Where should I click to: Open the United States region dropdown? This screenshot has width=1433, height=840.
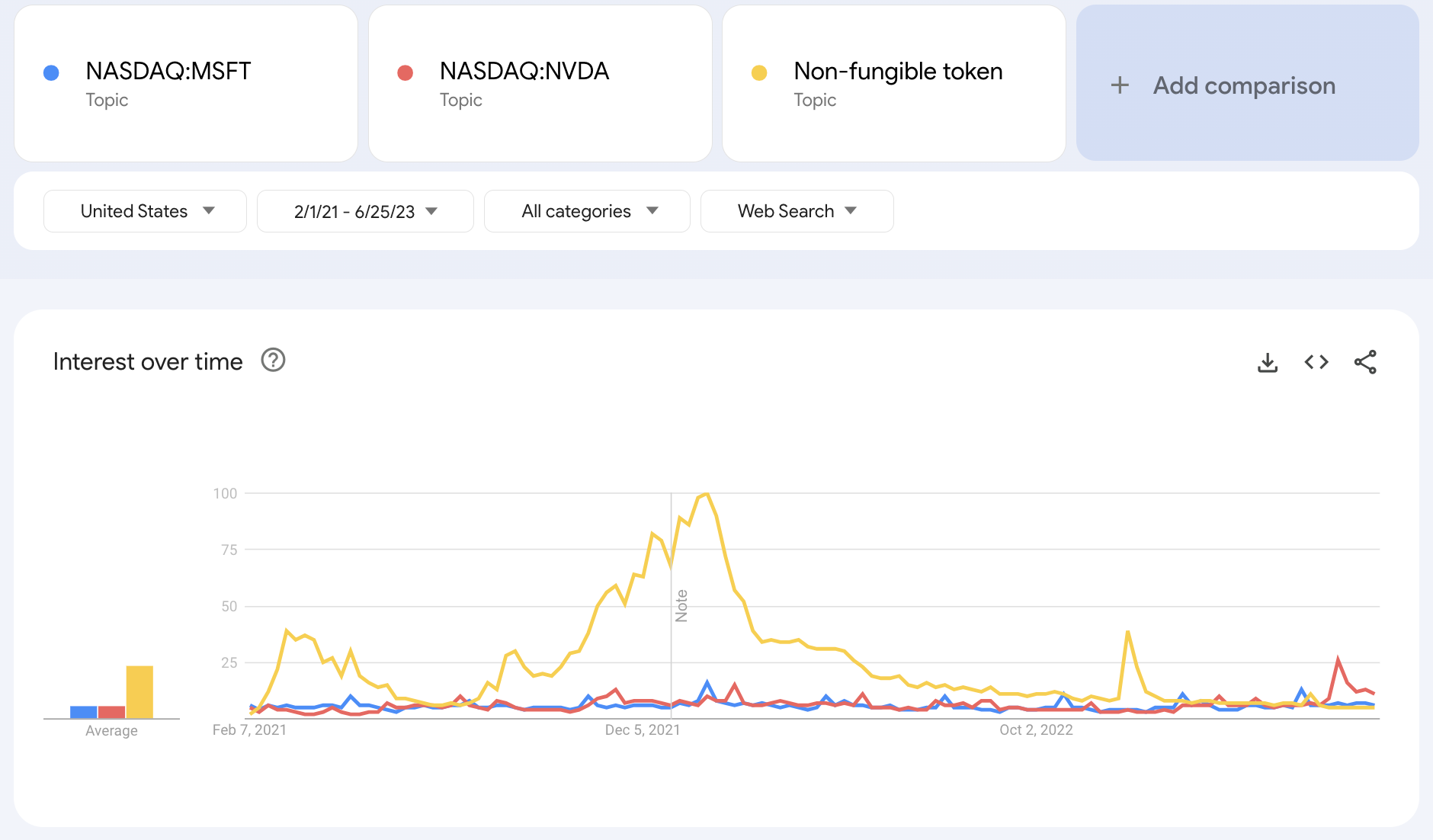[x=145, y=211]
